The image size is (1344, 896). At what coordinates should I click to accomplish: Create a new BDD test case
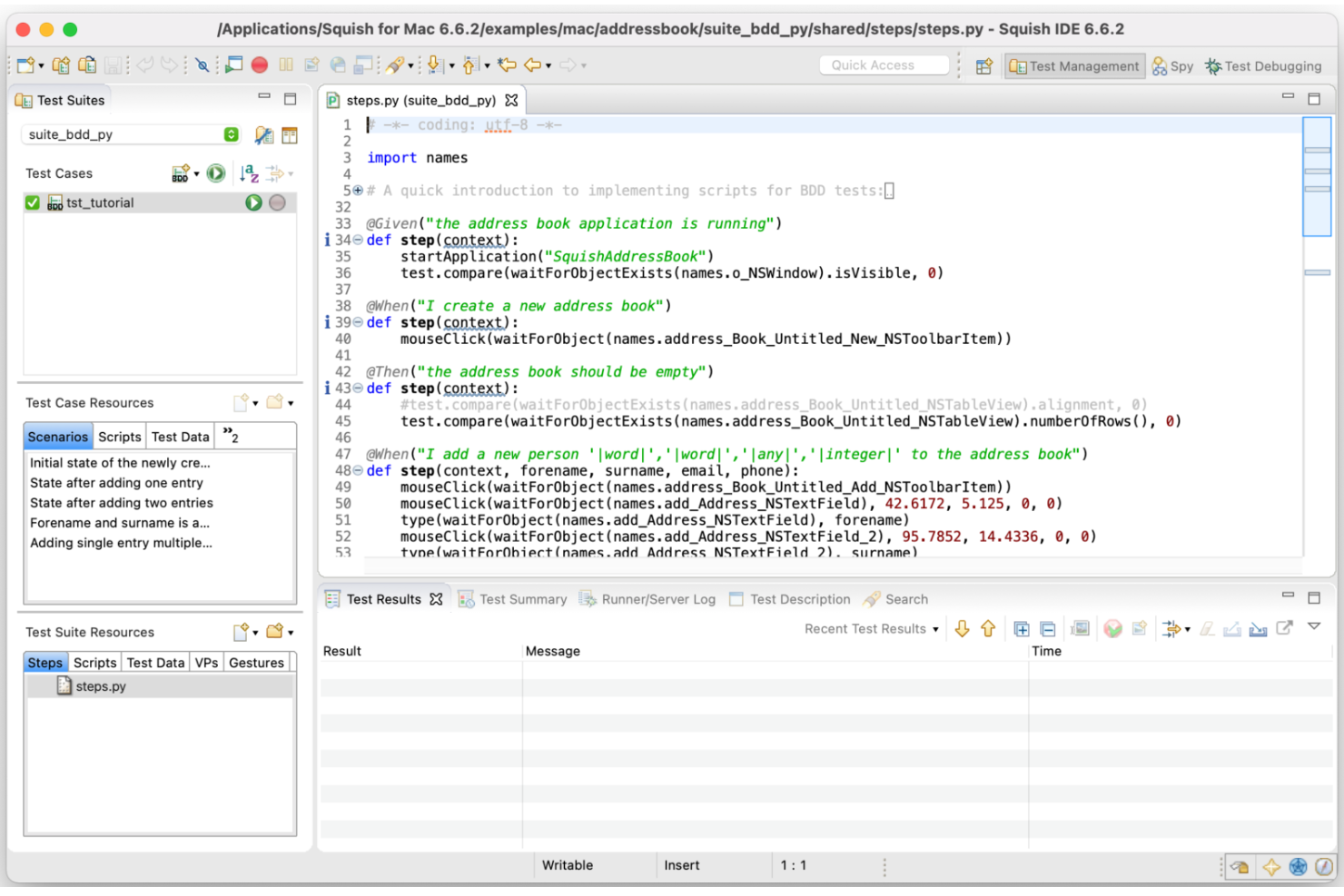[x=178, y=173]
